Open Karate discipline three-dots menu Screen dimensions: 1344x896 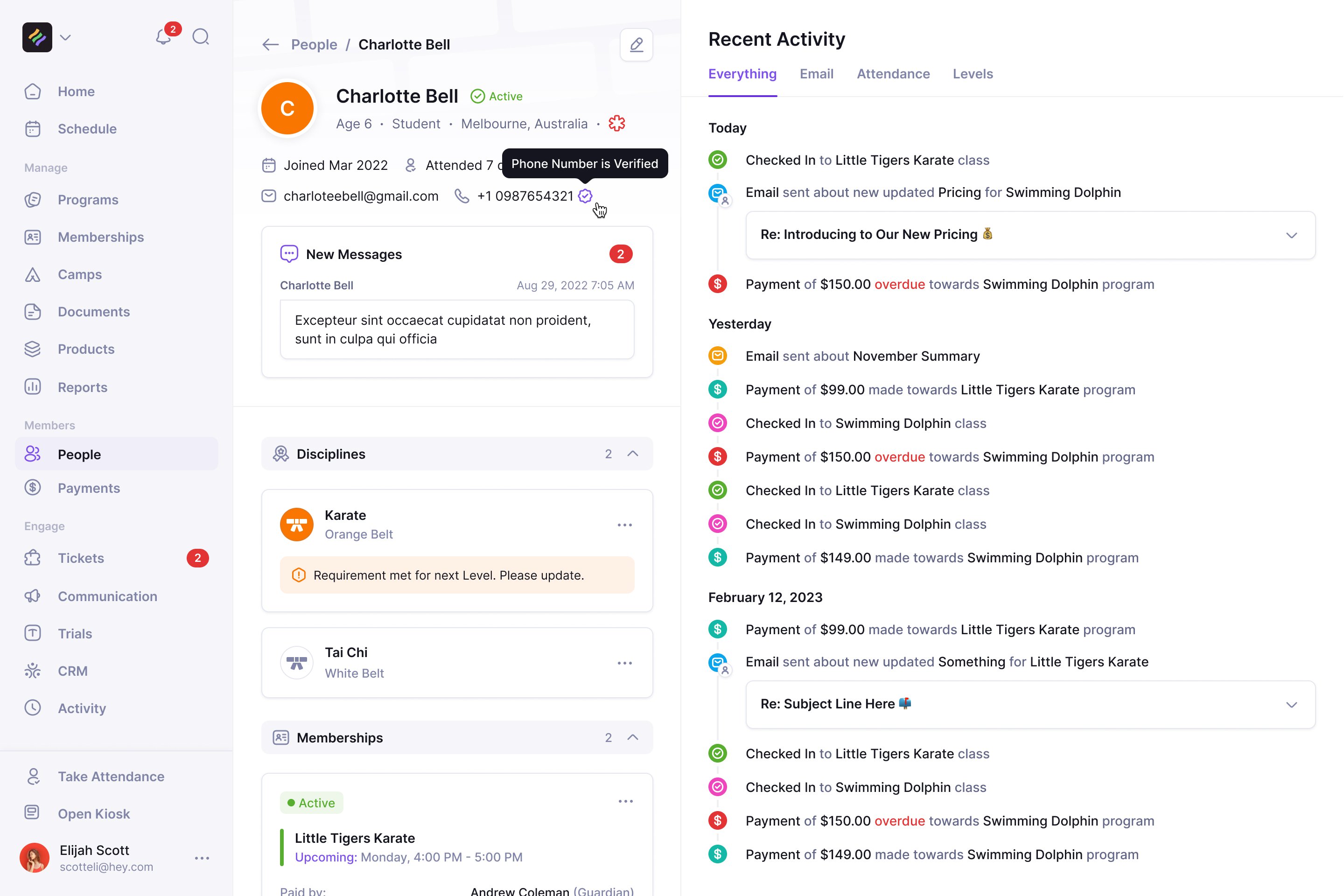pos(624,525)
